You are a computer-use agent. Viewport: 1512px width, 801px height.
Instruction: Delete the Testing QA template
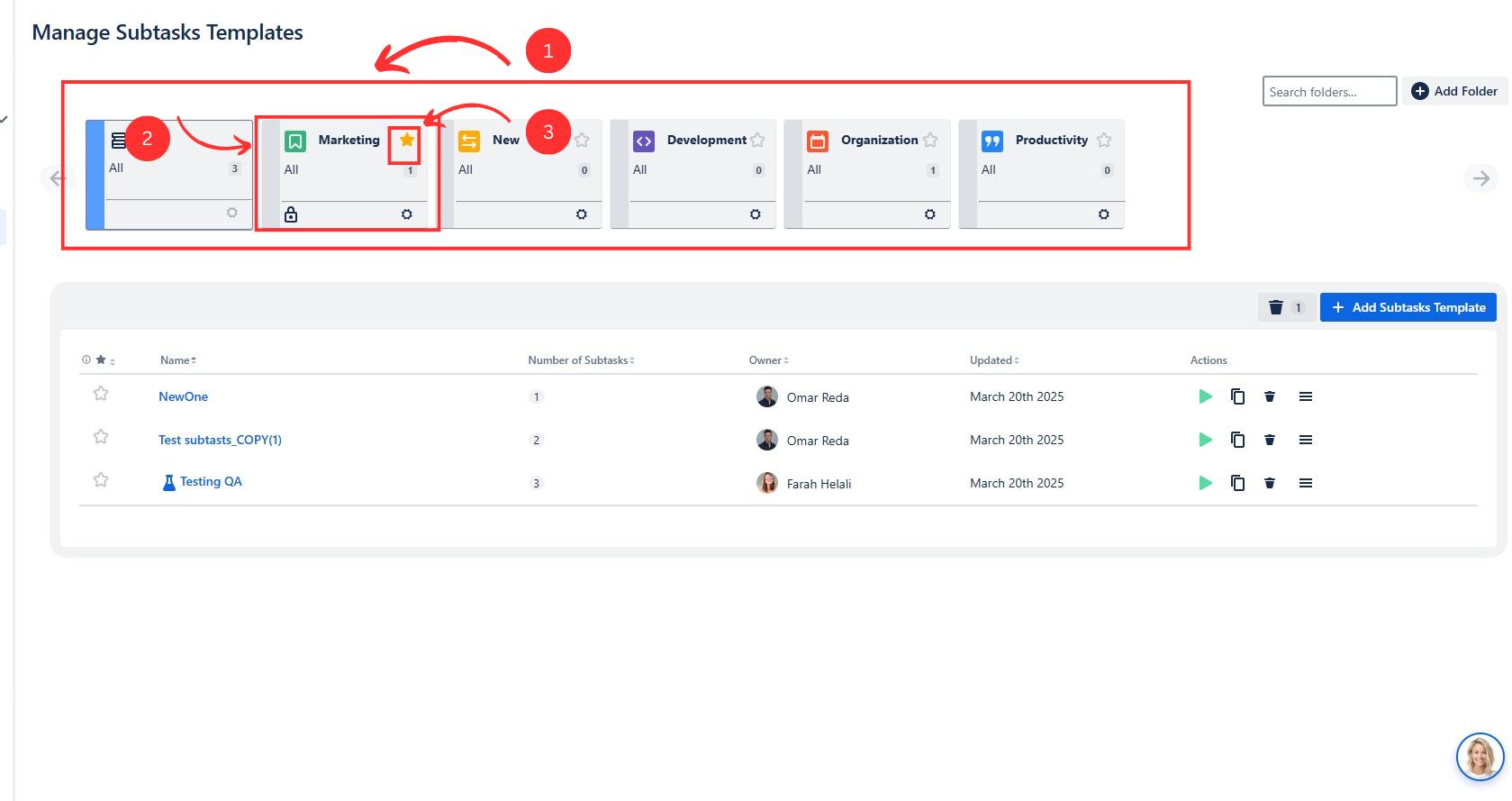[1270, 483]
